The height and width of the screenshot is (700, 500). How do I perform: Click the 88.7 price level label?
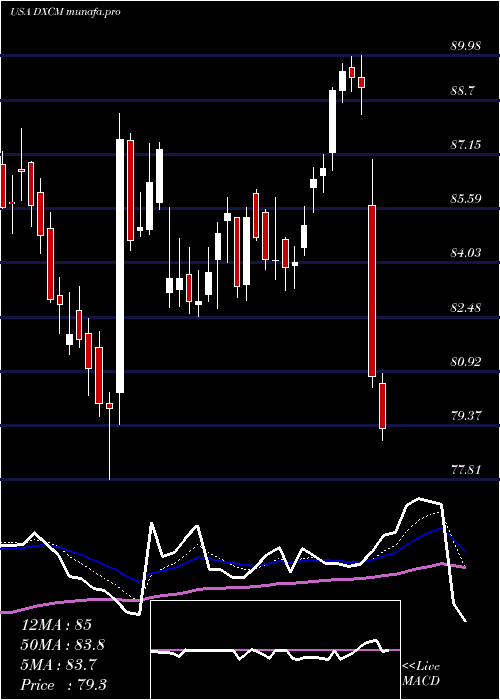point(462,91)
